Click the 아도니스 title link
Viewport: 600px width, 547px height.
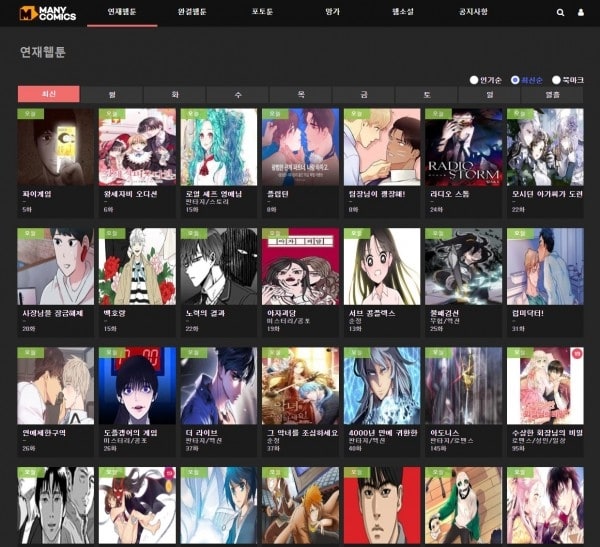[445, 433]
